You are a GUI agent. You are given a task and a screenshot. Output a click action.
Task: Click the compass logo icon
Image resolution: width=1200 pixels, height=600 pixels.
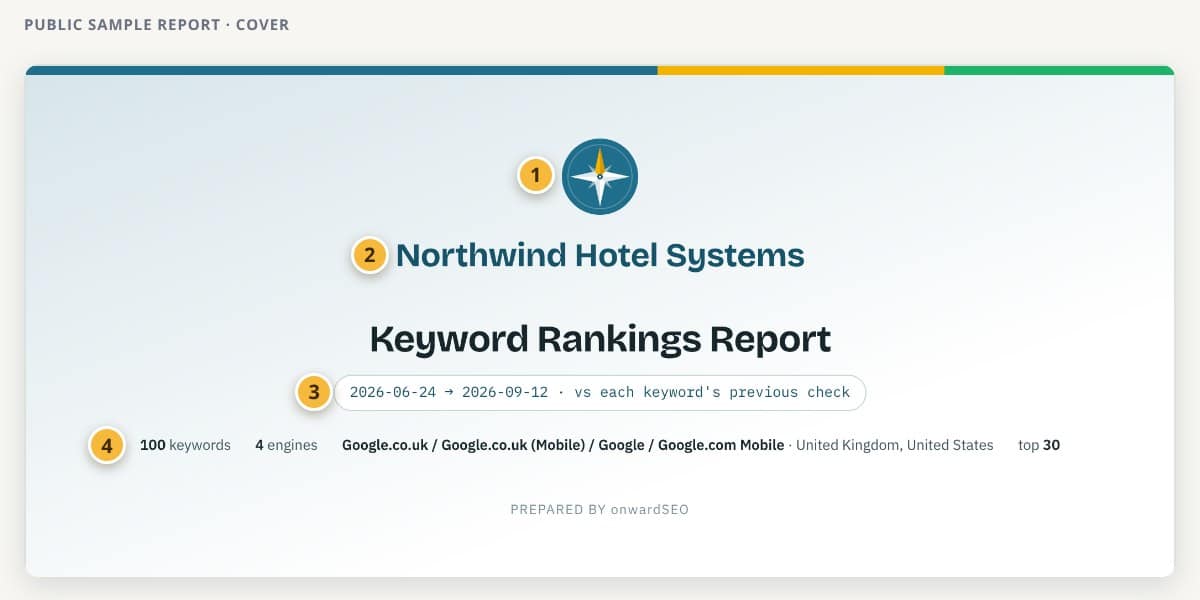click(x=600, y=177)
